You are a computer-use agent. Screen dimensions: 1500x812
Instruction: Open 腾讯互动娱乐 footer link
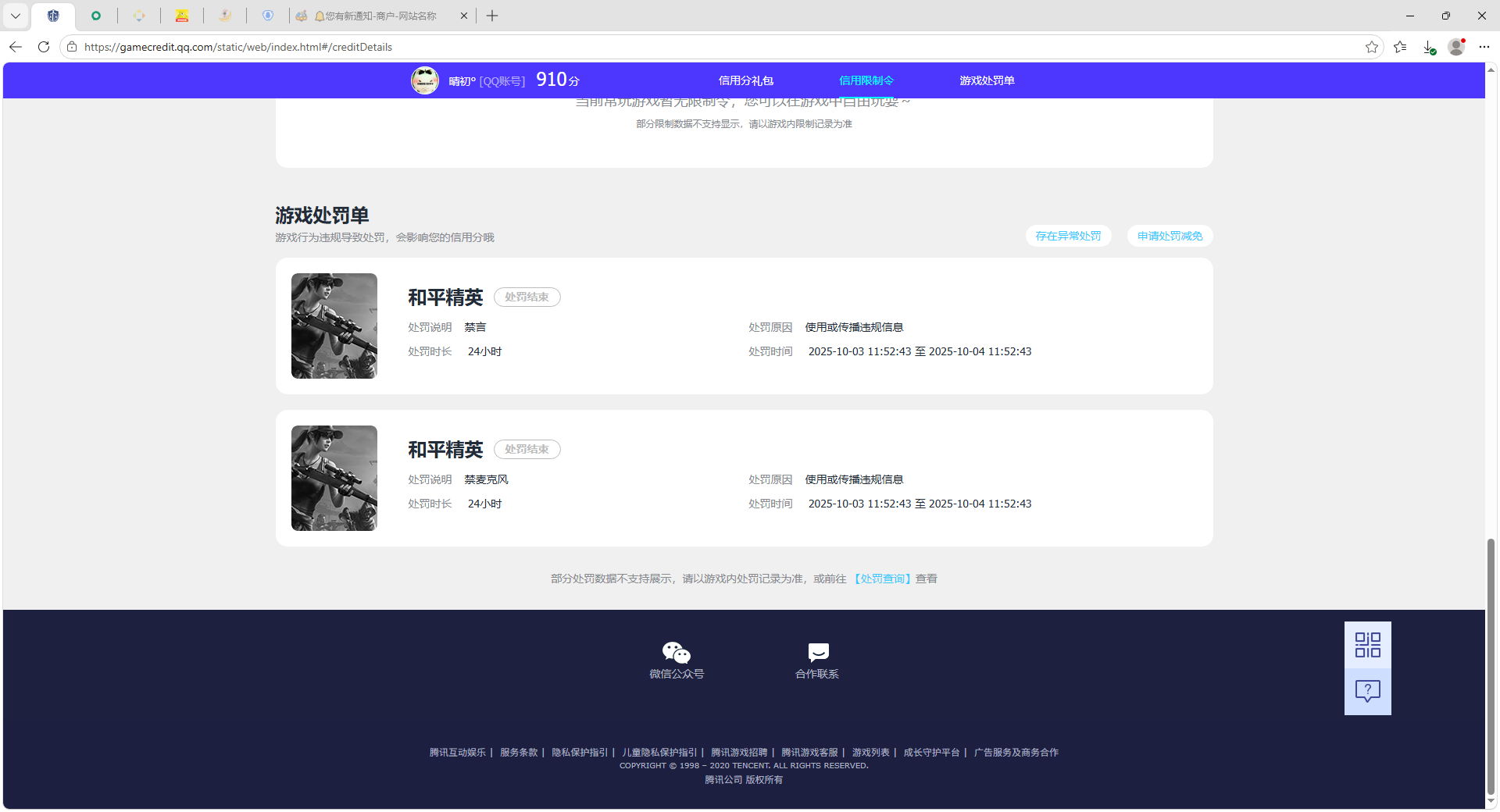pos(458,753)
